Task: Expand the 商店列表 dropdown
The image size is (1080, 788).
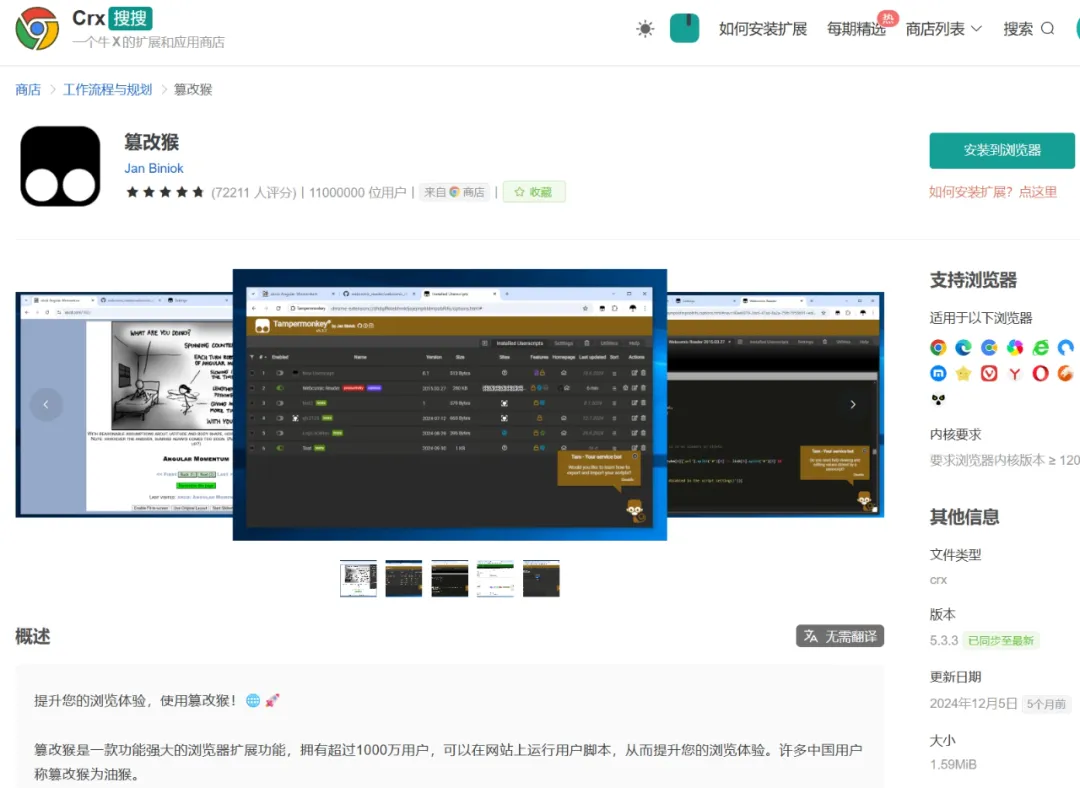Action: pyautogui.click(x=944, y=29)
